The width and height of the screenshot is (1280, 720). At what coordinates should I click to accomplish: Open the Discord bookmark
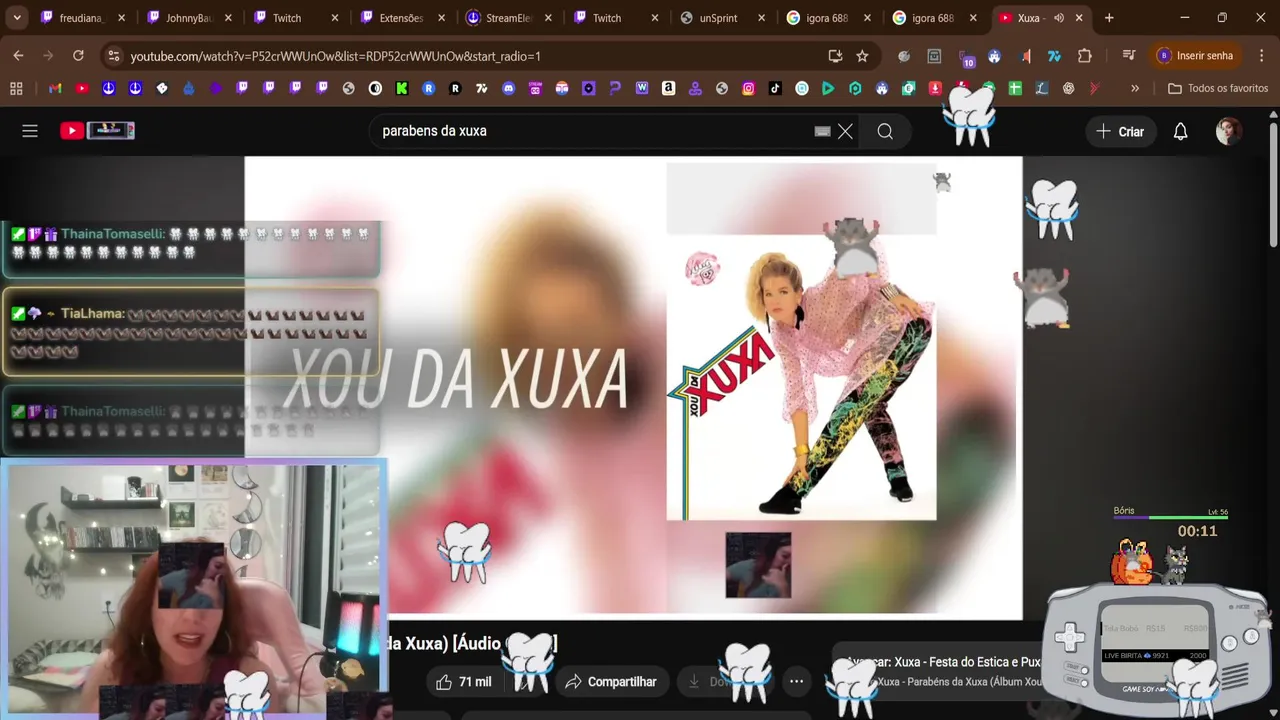(x=509, y=88)
